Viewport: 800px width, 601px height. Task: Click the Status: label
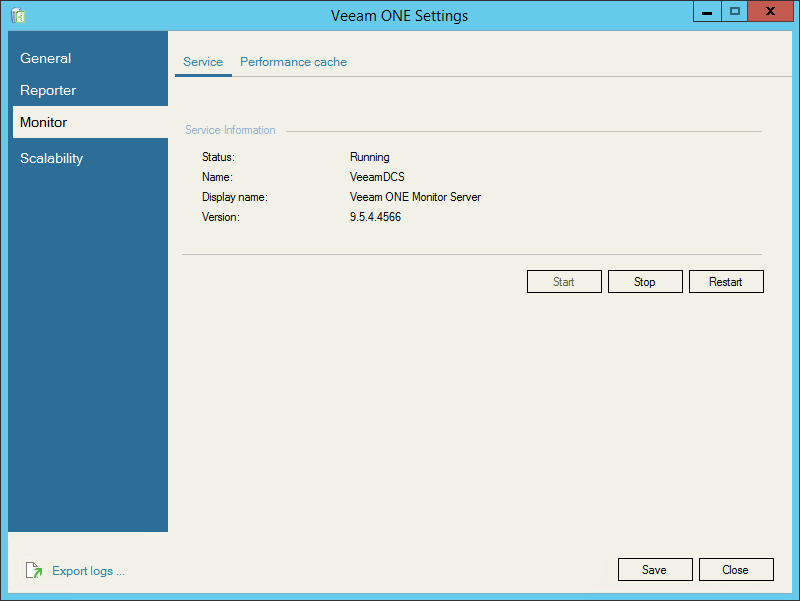tap(218, 157)
